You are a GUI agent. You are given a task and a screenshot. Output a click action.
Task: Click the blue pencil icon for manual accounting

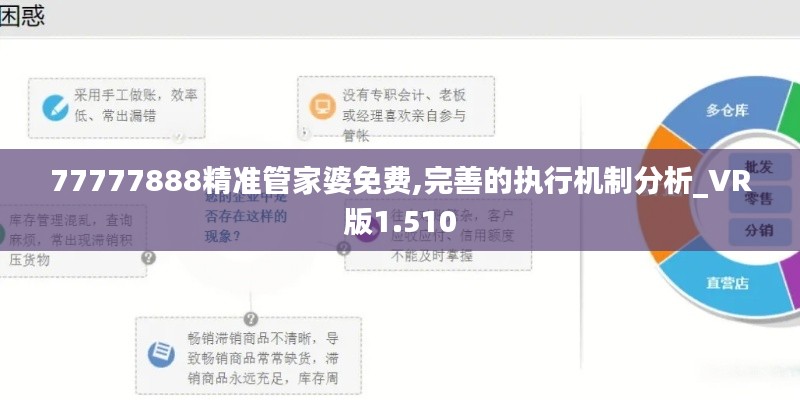55,108
